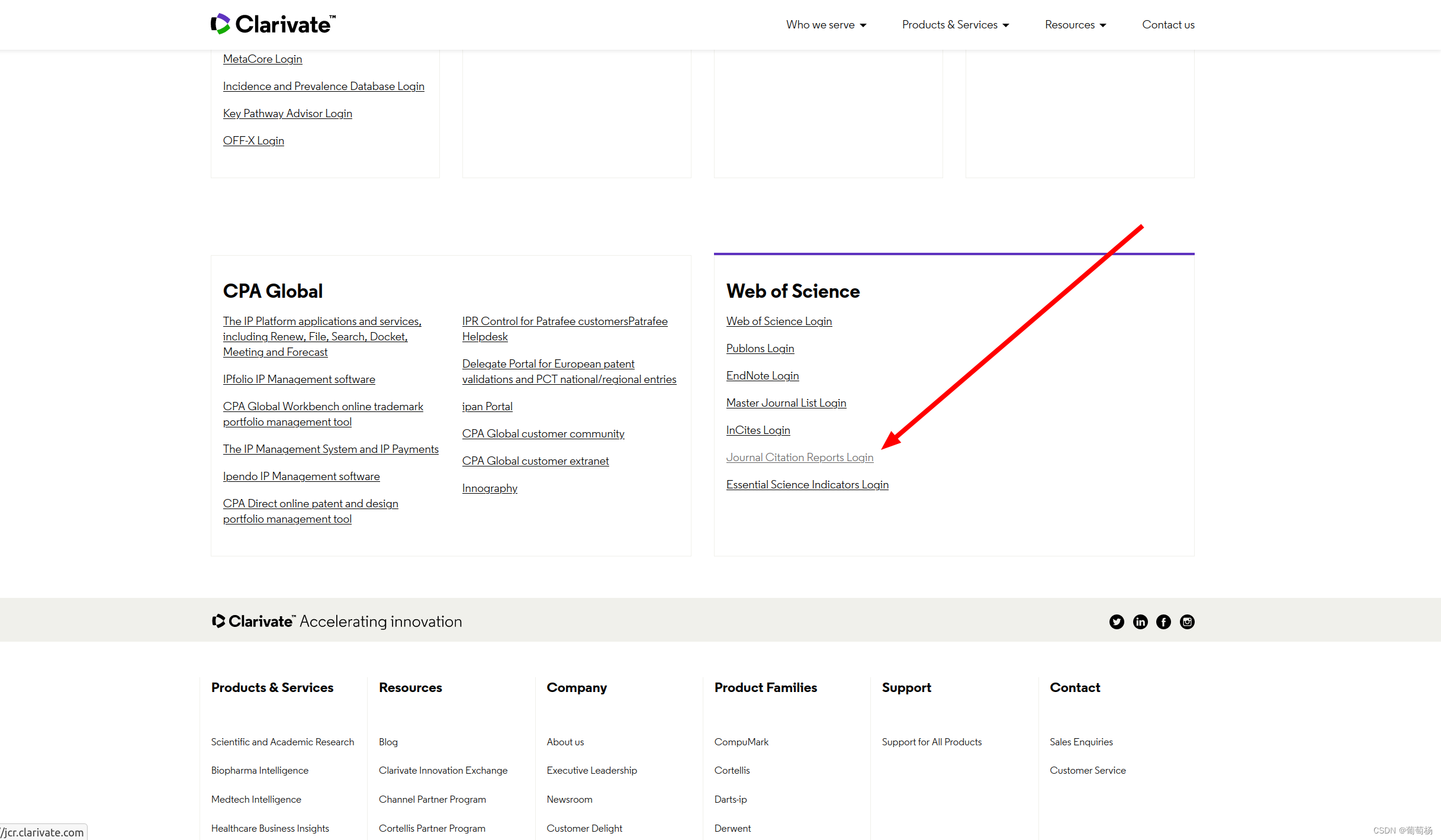Click the Clarivate logo in header
Viewport: 1441px width, 840px height.
(x=273, y=24)
